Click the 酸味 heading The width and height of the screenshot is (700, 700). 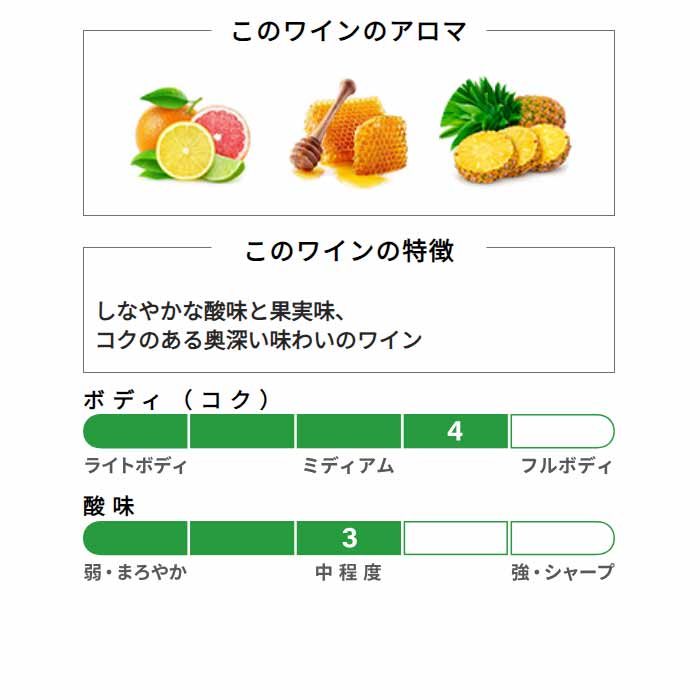[x=109, y=507]
